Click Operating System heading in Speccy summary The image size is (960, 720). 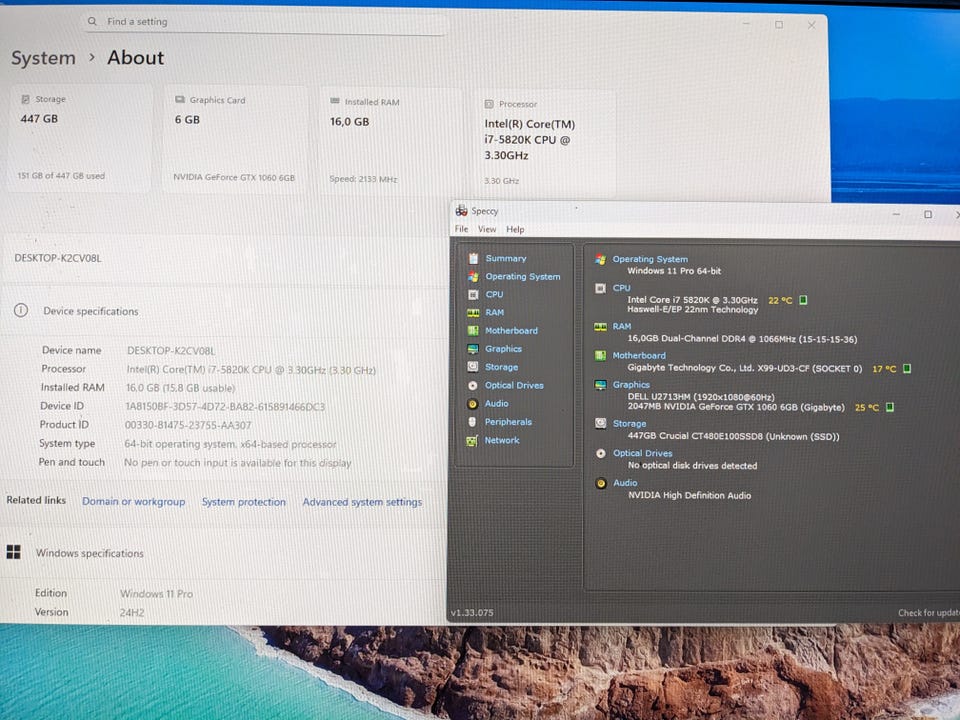[x=650, y=259]
